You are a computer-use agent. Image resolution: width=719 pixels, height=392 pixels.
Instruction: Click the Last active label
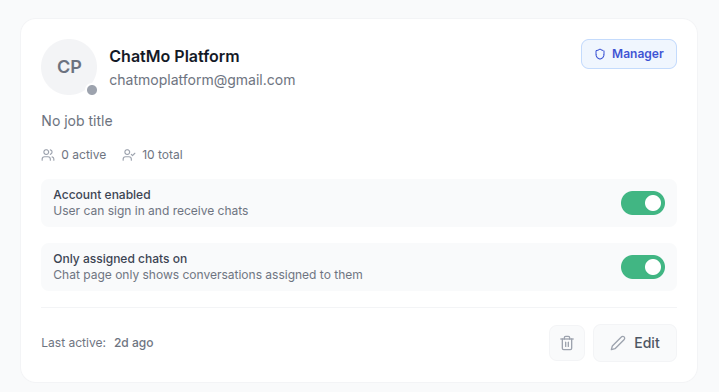coord(73,343)
